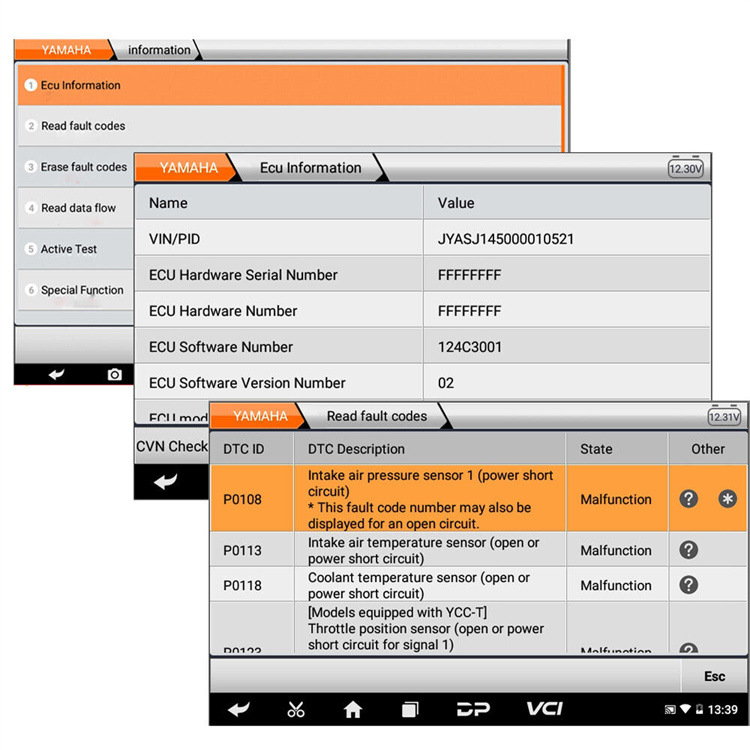Screen dimensions: 750x750
Task: Select P0108 fault code row
Action: click(478, 498)
